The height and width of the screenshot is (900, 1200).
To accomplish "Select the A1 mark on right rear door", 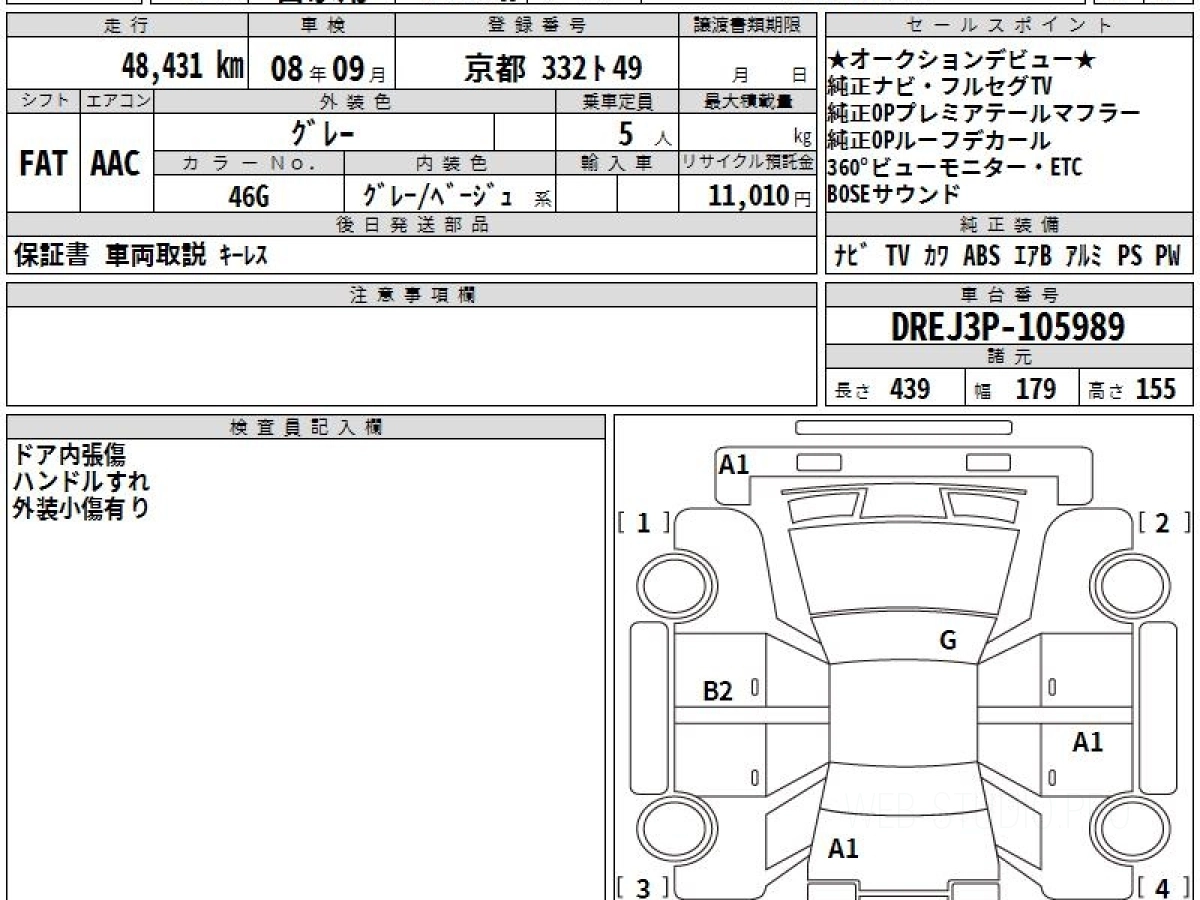I will [x=1088, y=742].
